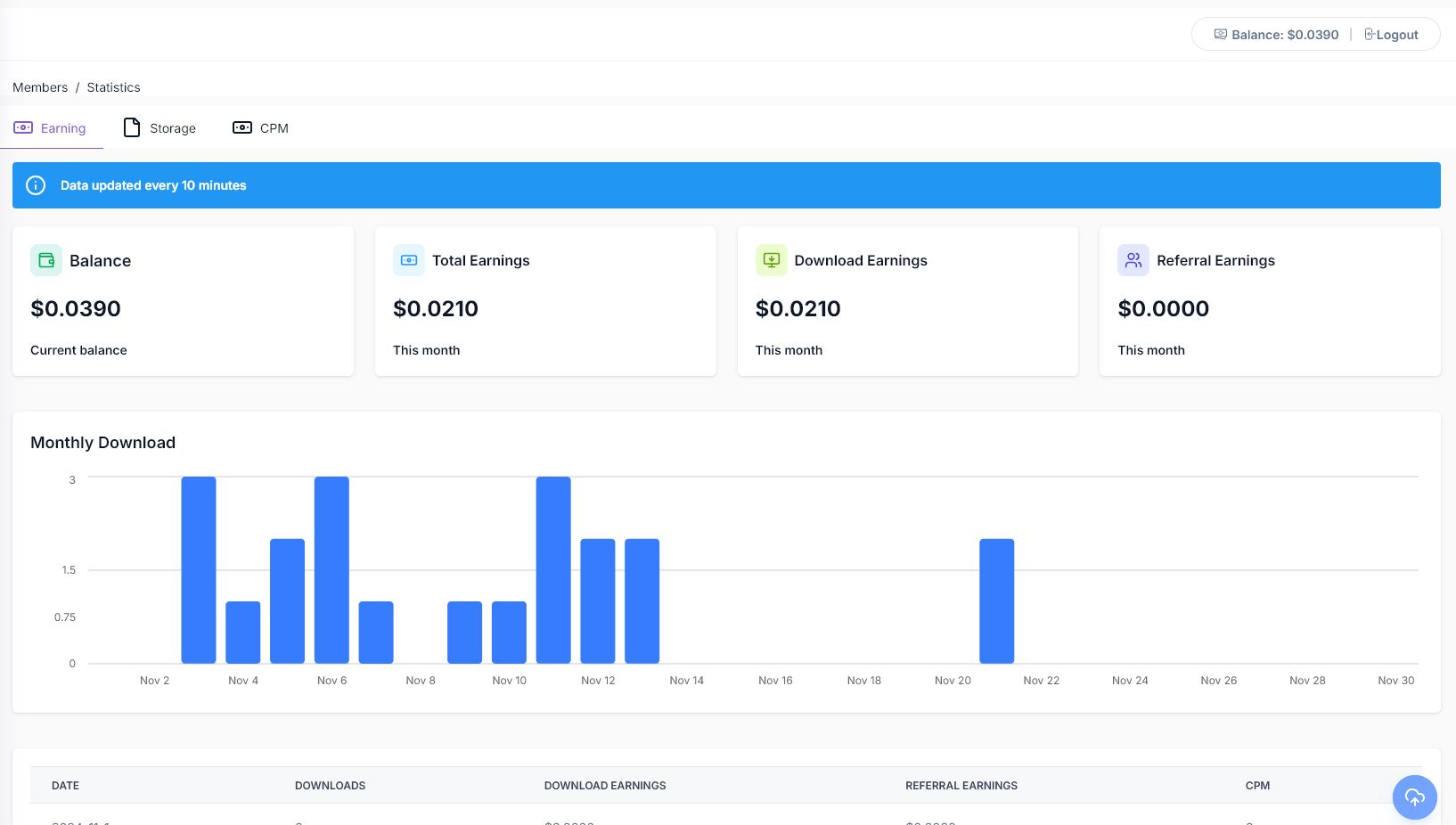The height and width of the screenshot is (825, 1456).
Task: Click the $0.0000 referral earnings amount
Action: 1164,309
